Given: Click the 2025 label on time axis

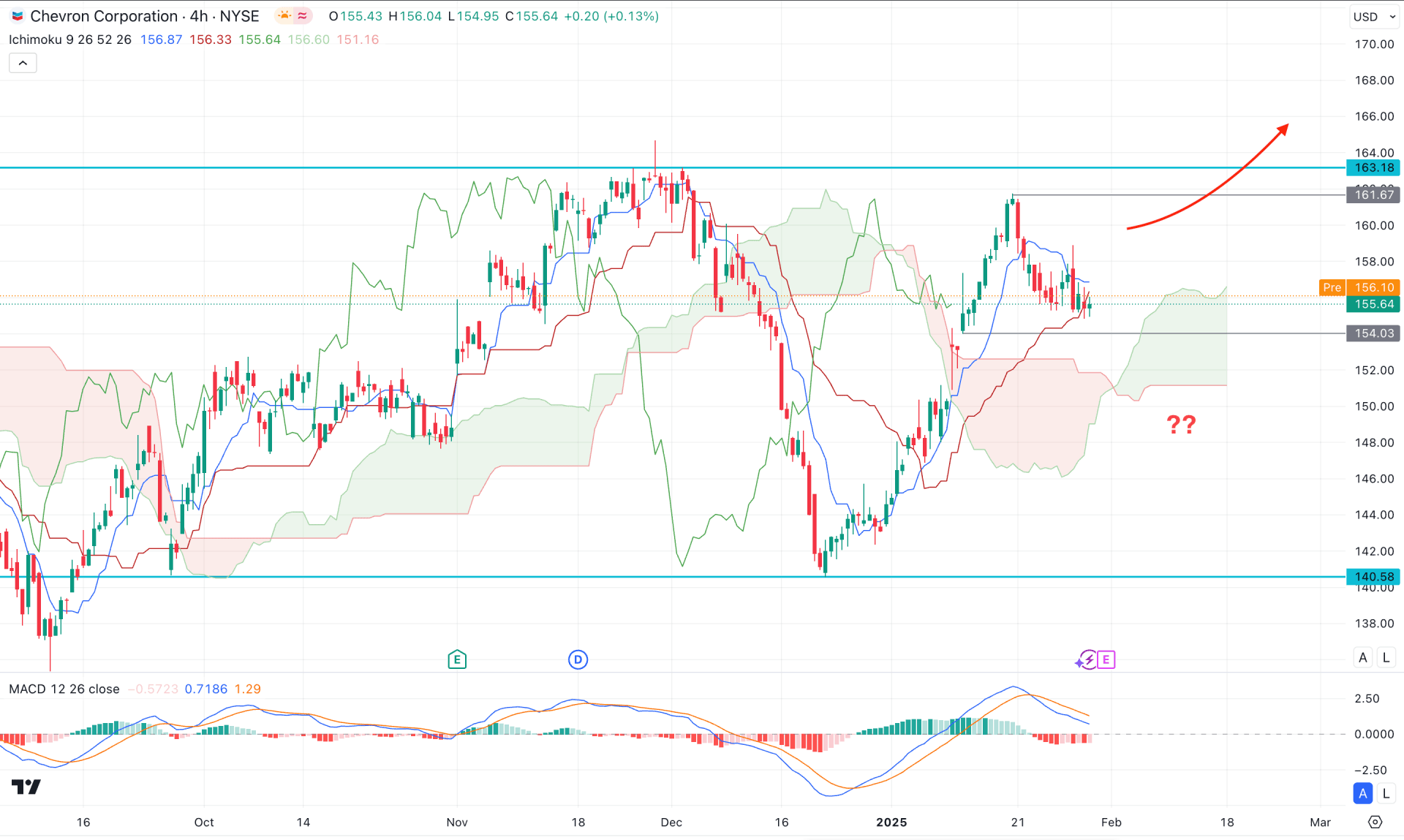Looking at the screenshot, I should (891, 822).
